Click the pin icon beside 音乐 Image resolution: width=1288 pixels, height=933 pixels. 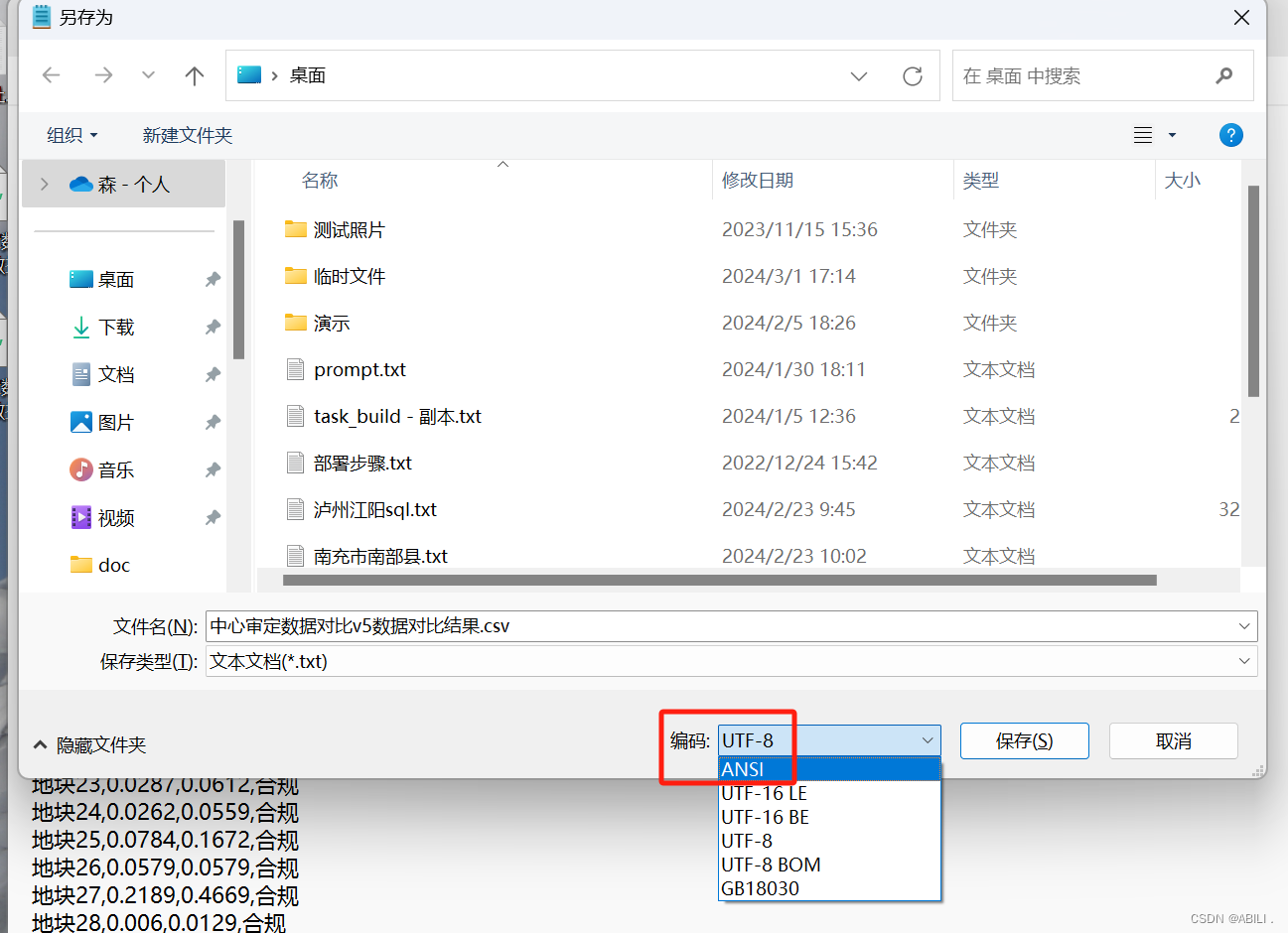pos(213,469)
